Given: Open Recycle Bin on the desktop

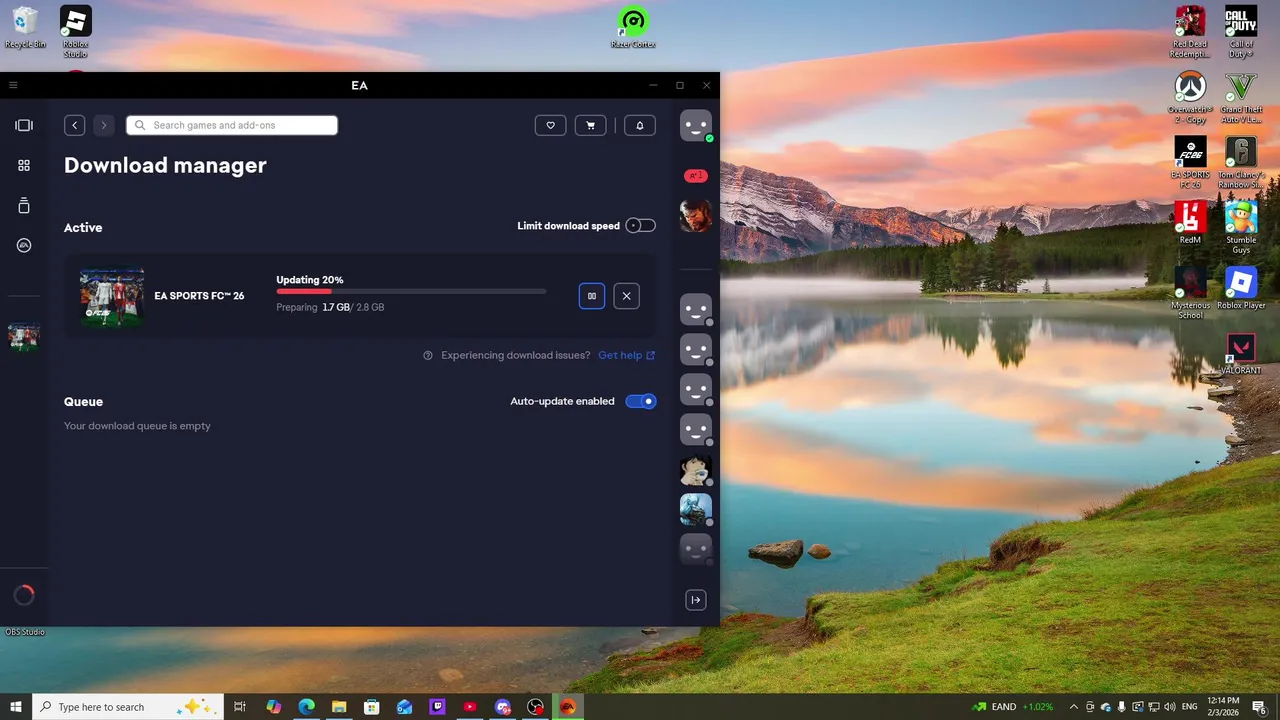Looking at the screenshot, I should click(x=25, y=27).
